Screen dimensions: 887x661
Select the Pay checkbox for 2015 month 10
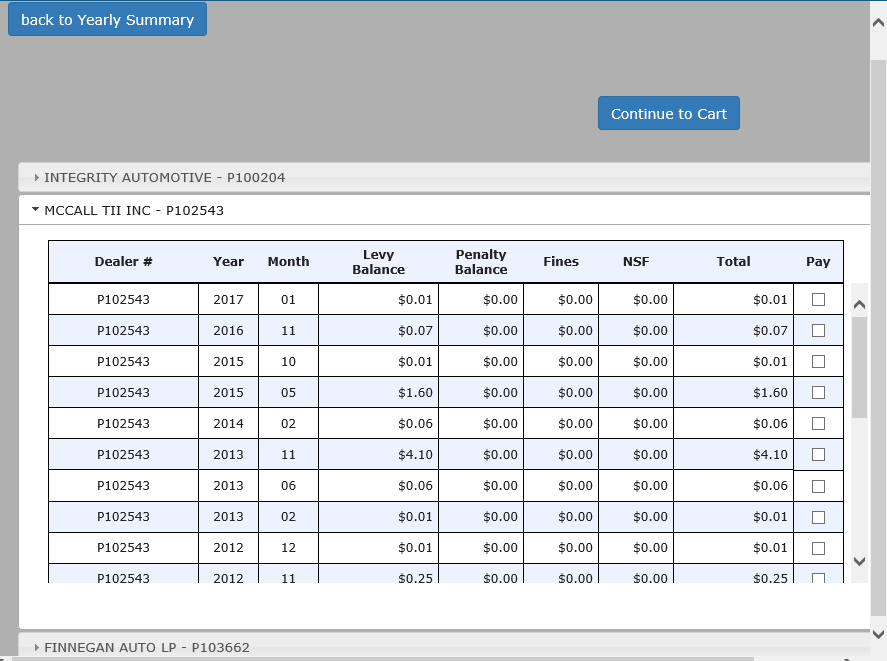click(818, 361)
